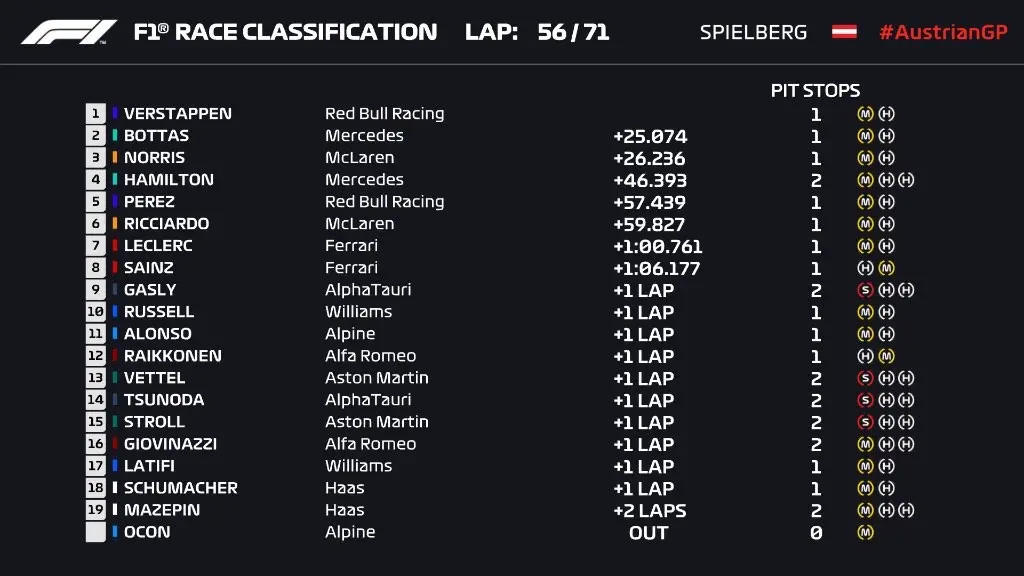Click the Austrian flag icon

[x=844, y=32]
